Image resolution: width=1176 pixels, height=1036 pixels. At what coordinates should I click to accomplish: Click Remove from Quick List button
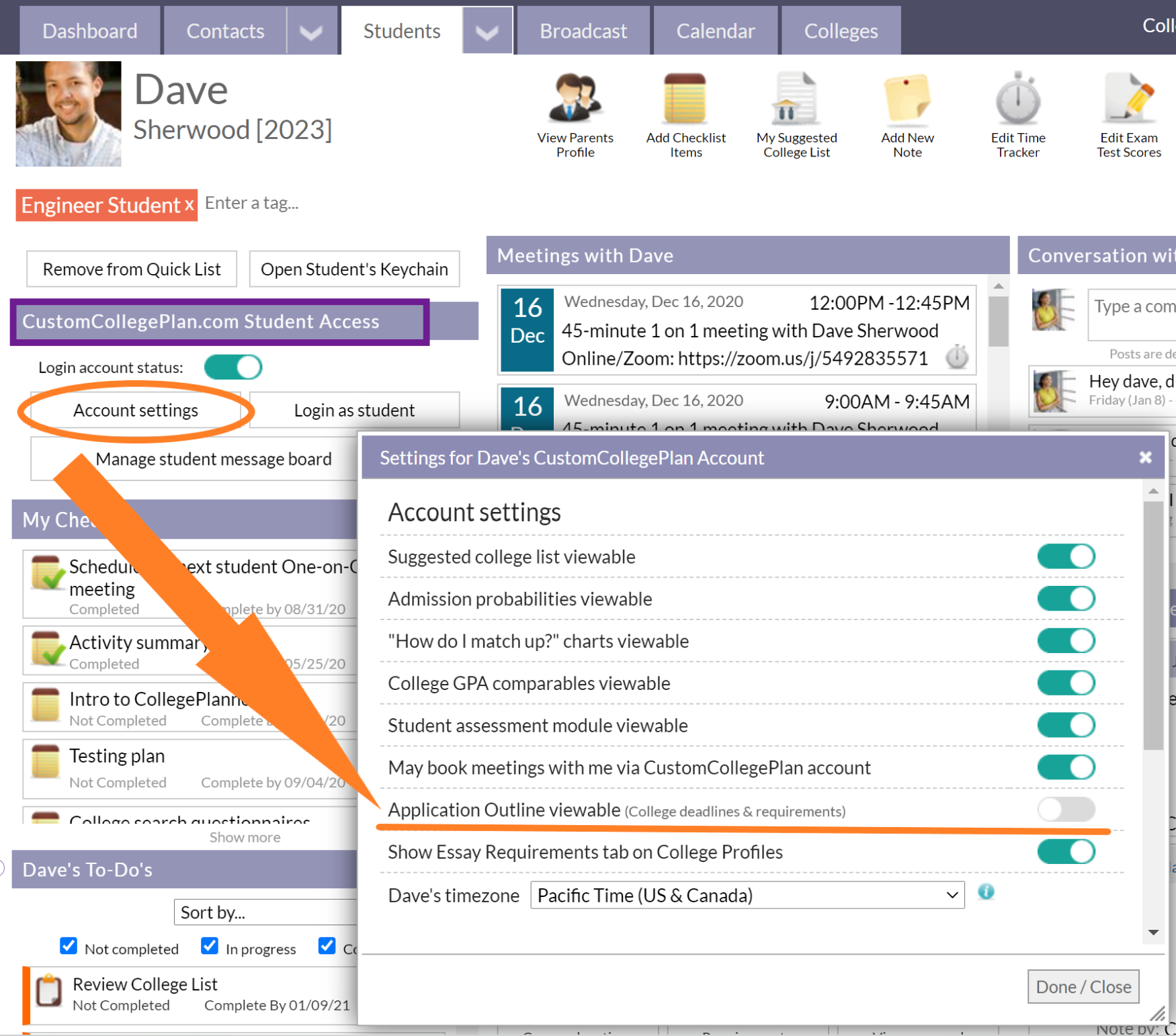tap(132, 269)
